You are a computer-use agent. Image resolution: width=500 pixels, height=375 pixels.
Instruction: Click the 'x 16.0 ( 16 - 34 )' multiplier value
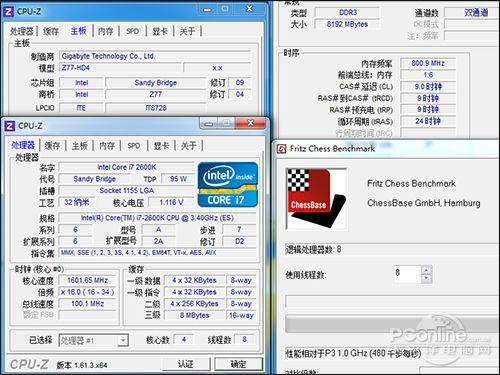tap(87, 292)
